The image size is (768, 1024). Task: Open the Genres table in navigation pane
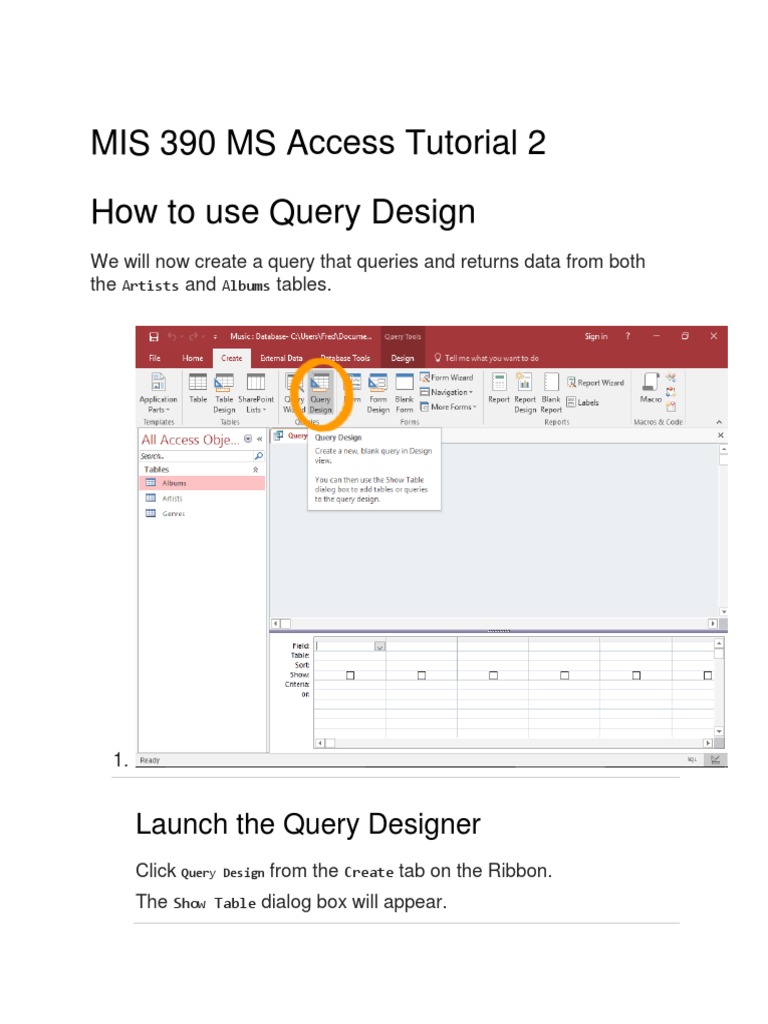click(202, 513)
